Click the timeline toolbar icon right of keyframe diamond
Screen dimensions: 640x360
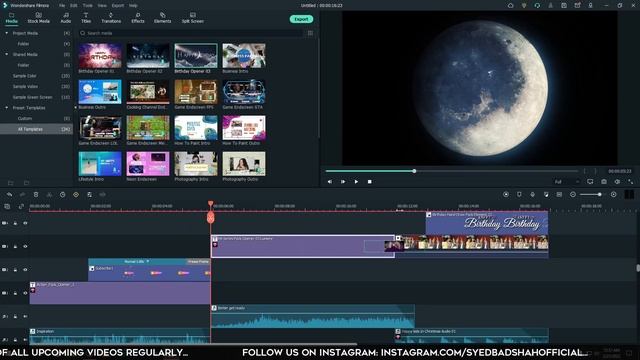click(89, 195)
